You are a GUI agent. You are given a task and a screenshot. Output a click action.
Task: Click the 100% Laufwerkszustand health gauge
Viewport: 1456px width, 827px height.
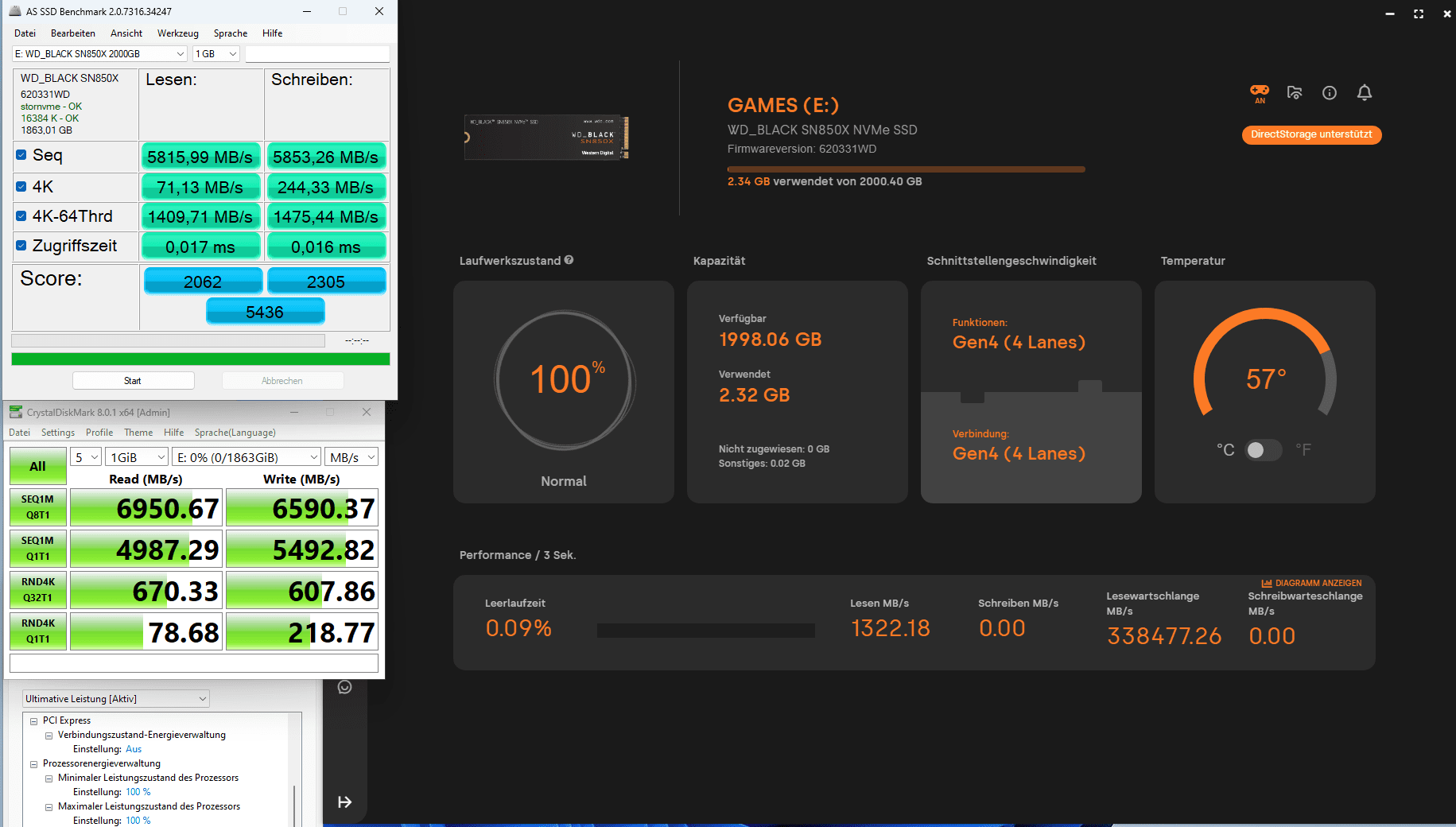click(564, 380)
